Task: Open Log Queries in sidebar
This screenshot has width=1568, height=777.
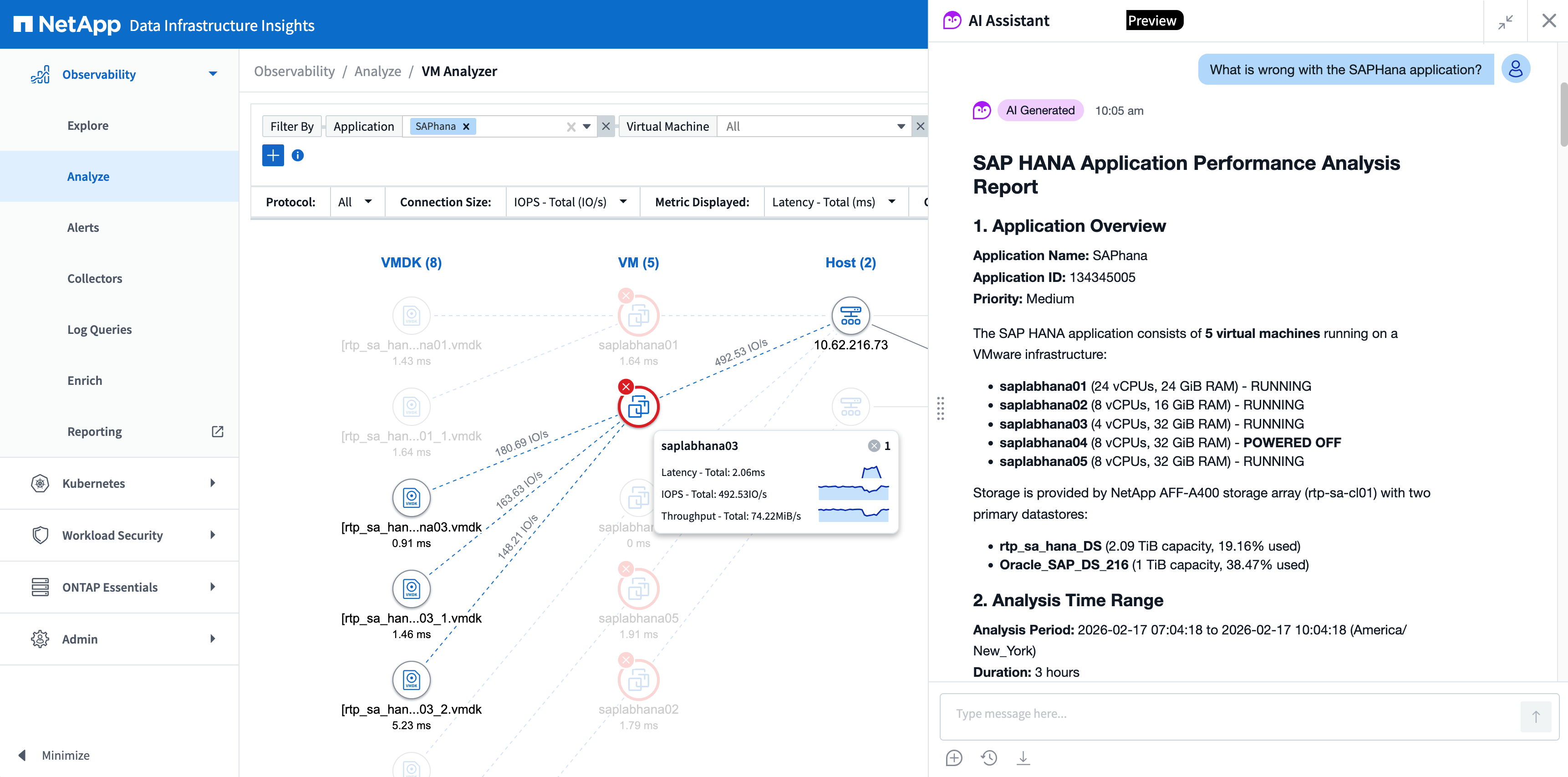Action: tap(99, 329)
